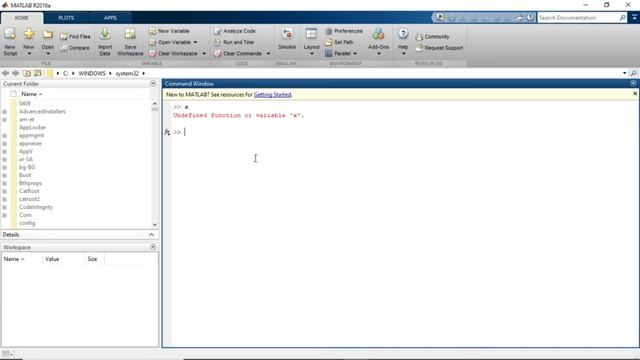Click the Browse for folder icon
The image size is (640, 360).
click(38, 73)
